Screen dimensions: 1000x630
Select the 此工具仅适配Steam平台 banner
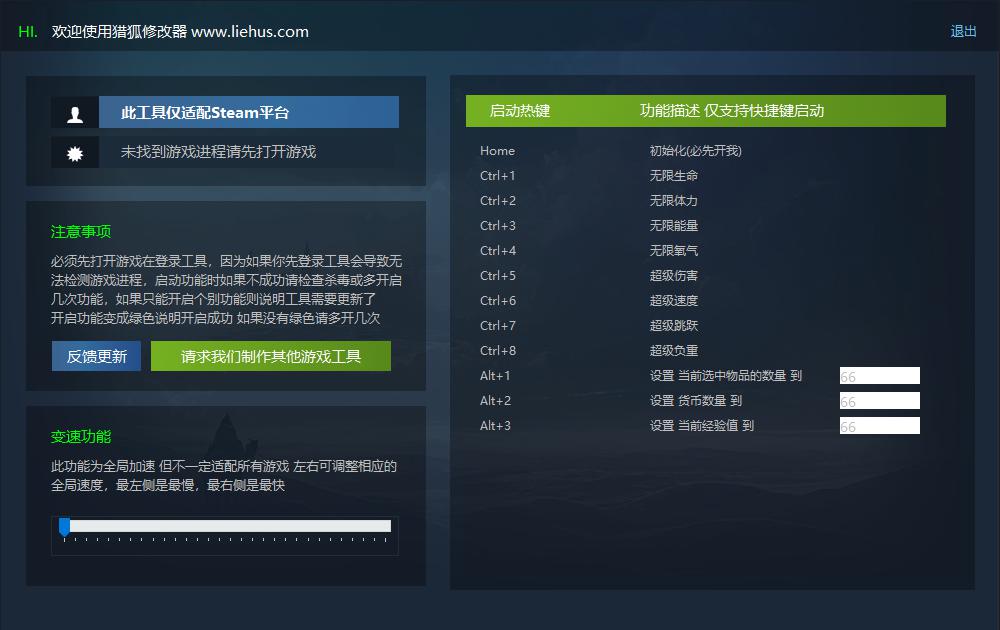pyautogui.click(x=249, y=112)
